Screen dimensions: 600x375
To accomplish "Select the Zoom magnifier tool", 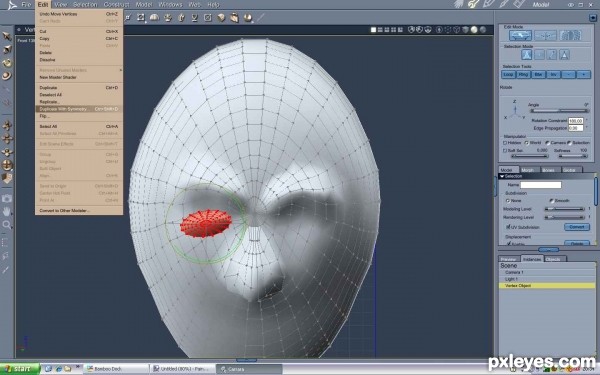I will pyautogui.click(x=7, y=225).
